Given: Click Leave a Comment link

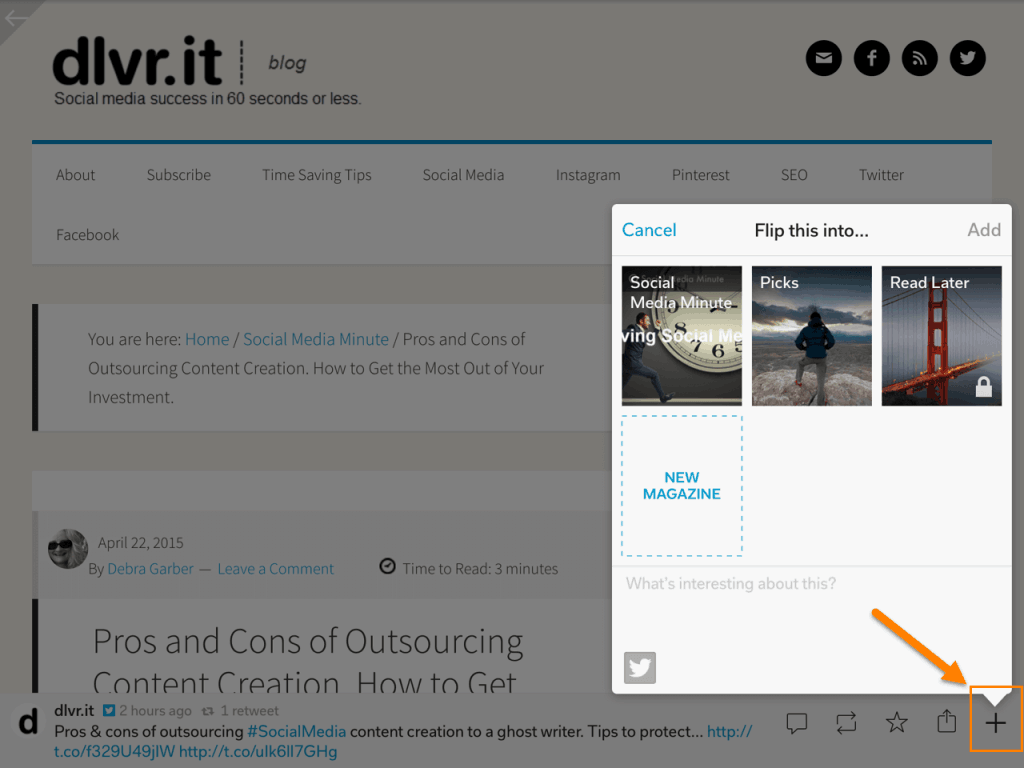Looking at the screenshot, I should tap(276, 569).
